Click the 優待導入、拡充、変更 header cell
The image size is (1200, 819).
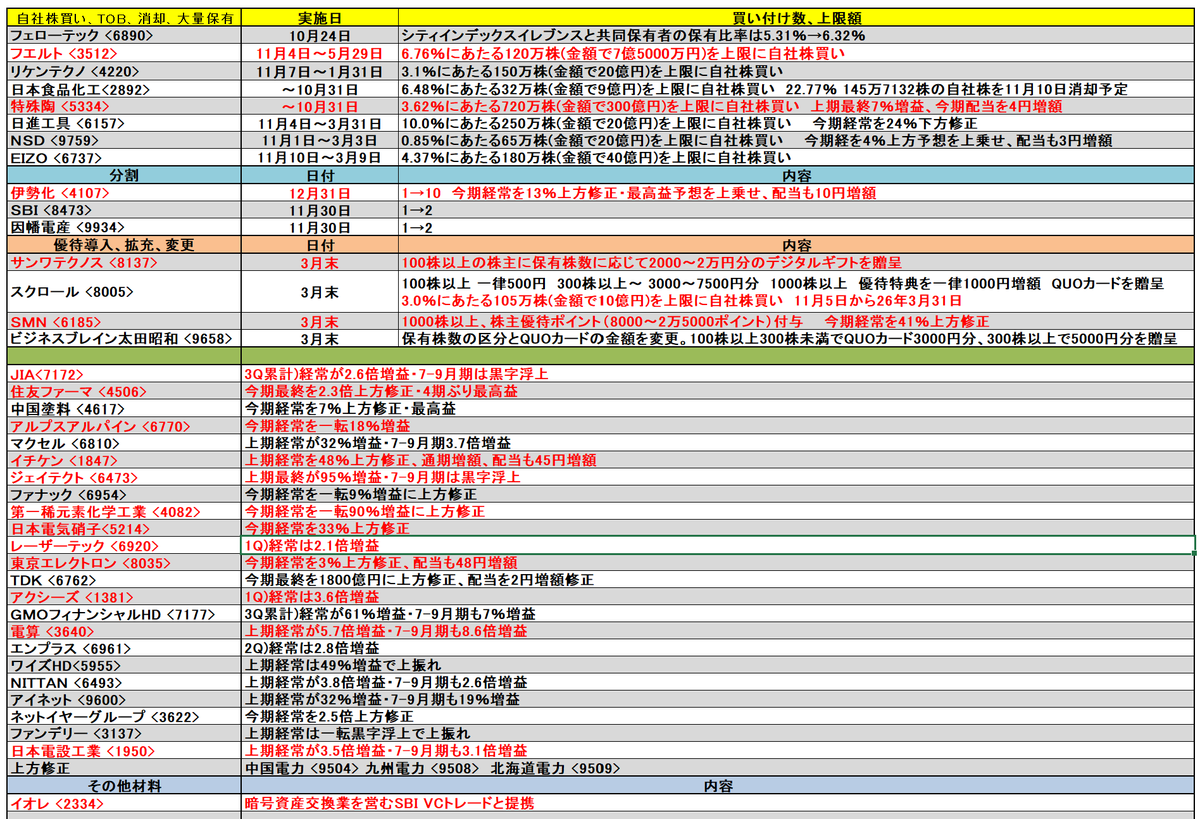pos(124,243)
